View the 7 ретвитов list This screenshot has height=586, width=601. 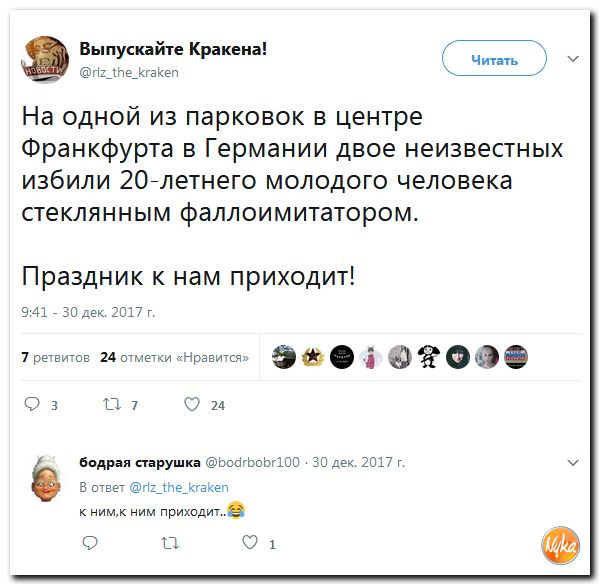(56, 357)
